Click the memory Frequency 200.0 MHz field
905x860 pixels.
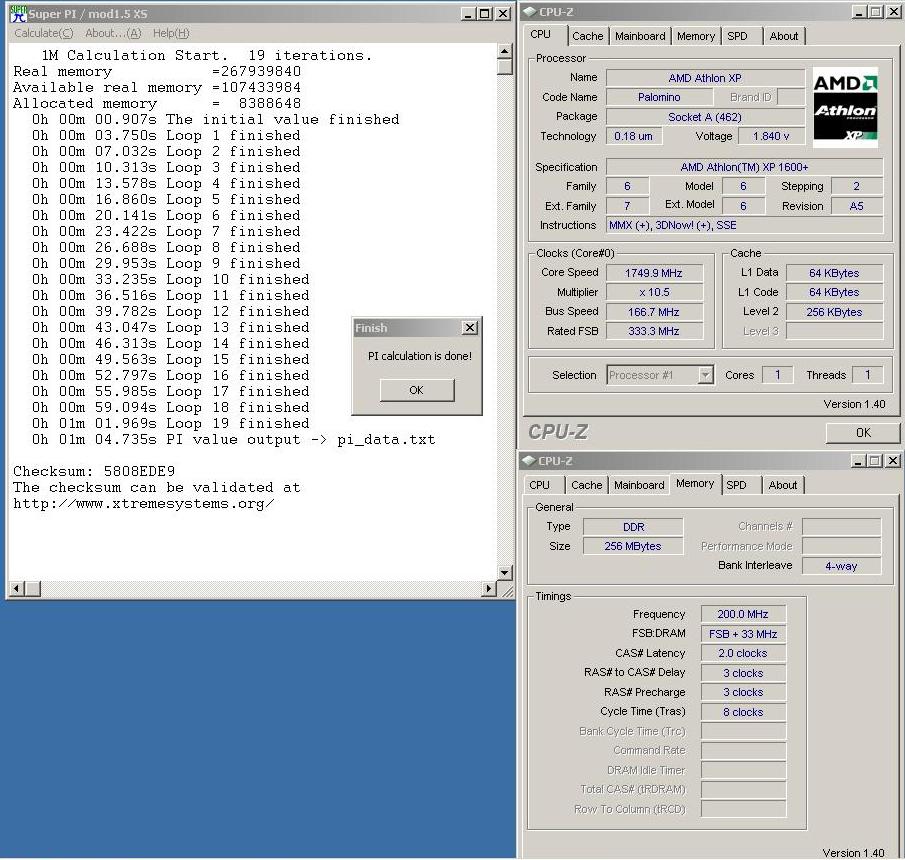(743, 614)
